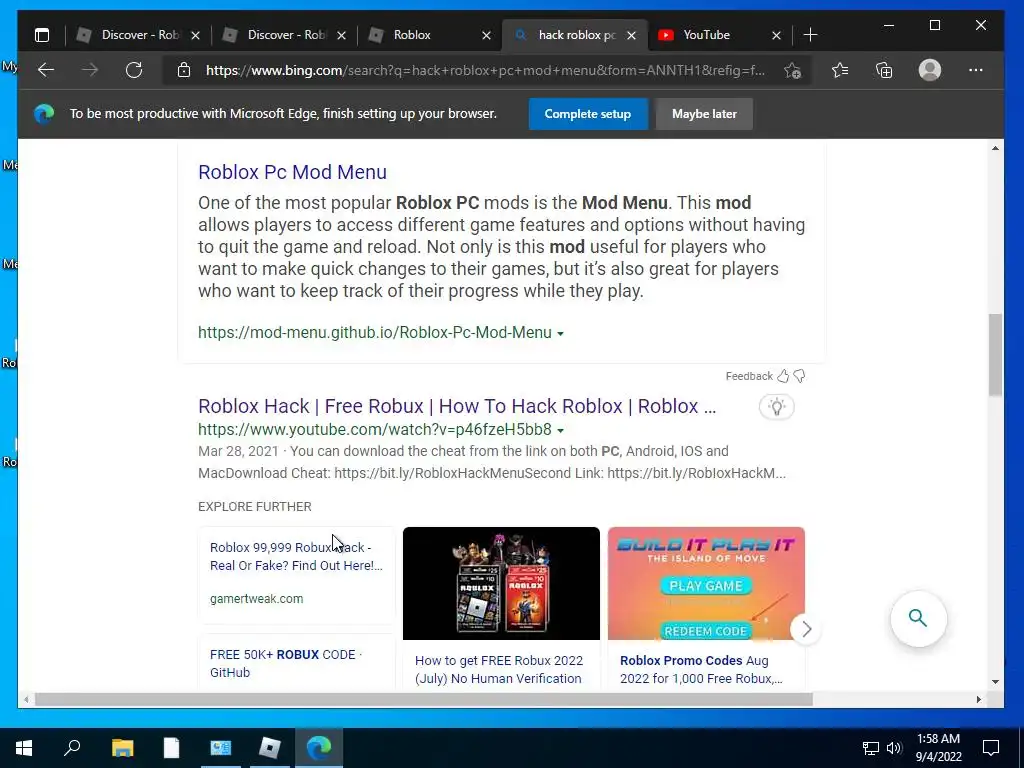Click Microsoft Edge taskbar icon
The image size is (1024, 768).
319,748
